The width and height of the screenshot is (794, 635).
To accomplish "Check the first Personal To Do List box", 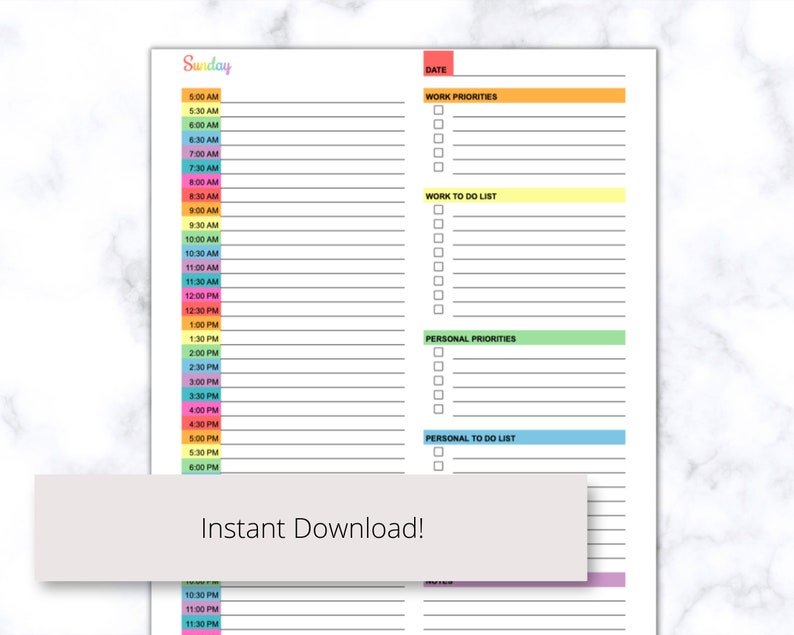I will tap(439, 452).
